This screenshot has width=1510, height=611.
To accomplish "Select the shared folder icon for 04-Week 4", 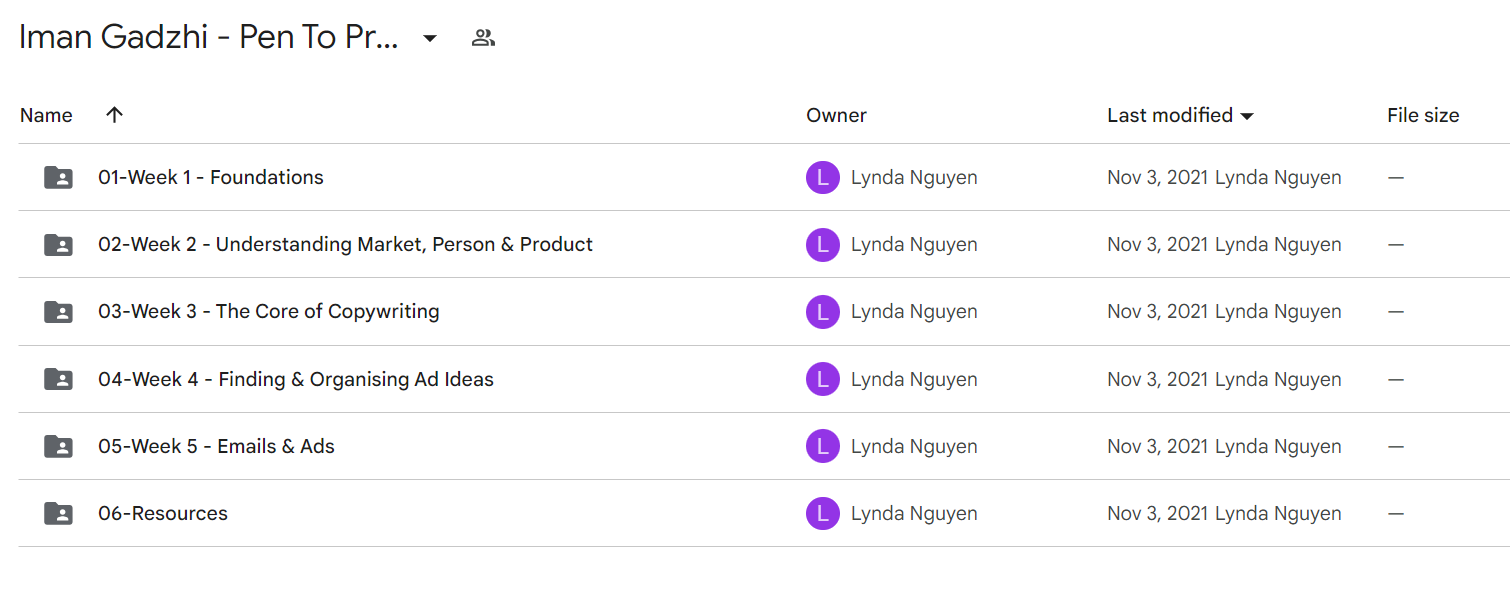I will 59,380.
